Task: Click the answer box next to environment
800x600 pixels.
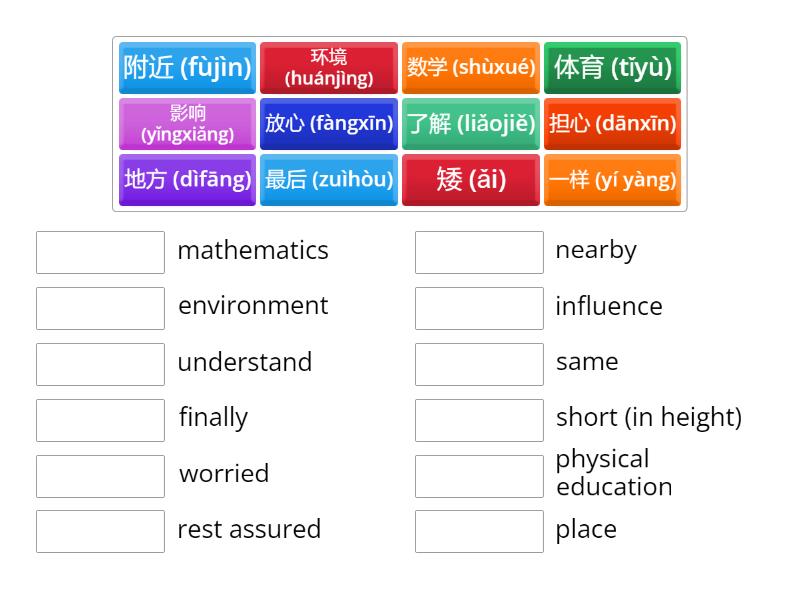Action: tap(100, 308)
